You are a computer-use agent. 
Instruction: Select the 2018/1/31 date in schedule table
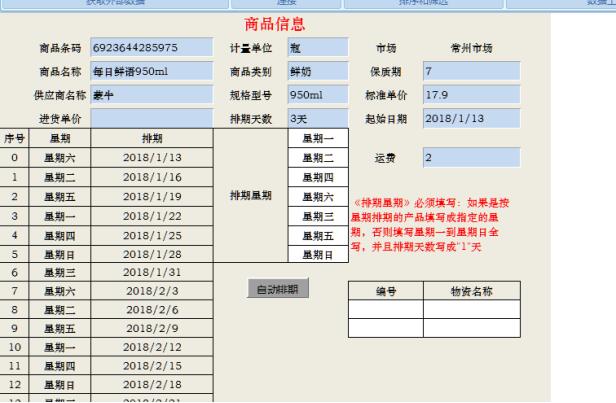(x=152, y=272)
